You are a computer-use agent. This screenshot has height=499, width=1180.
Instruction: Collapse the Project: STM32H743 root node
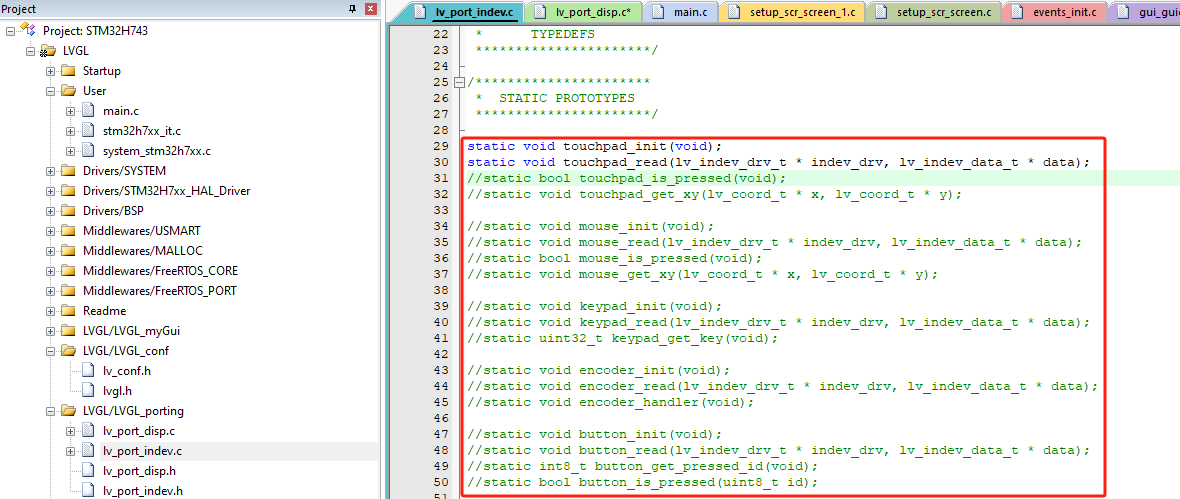pos(11,31)
